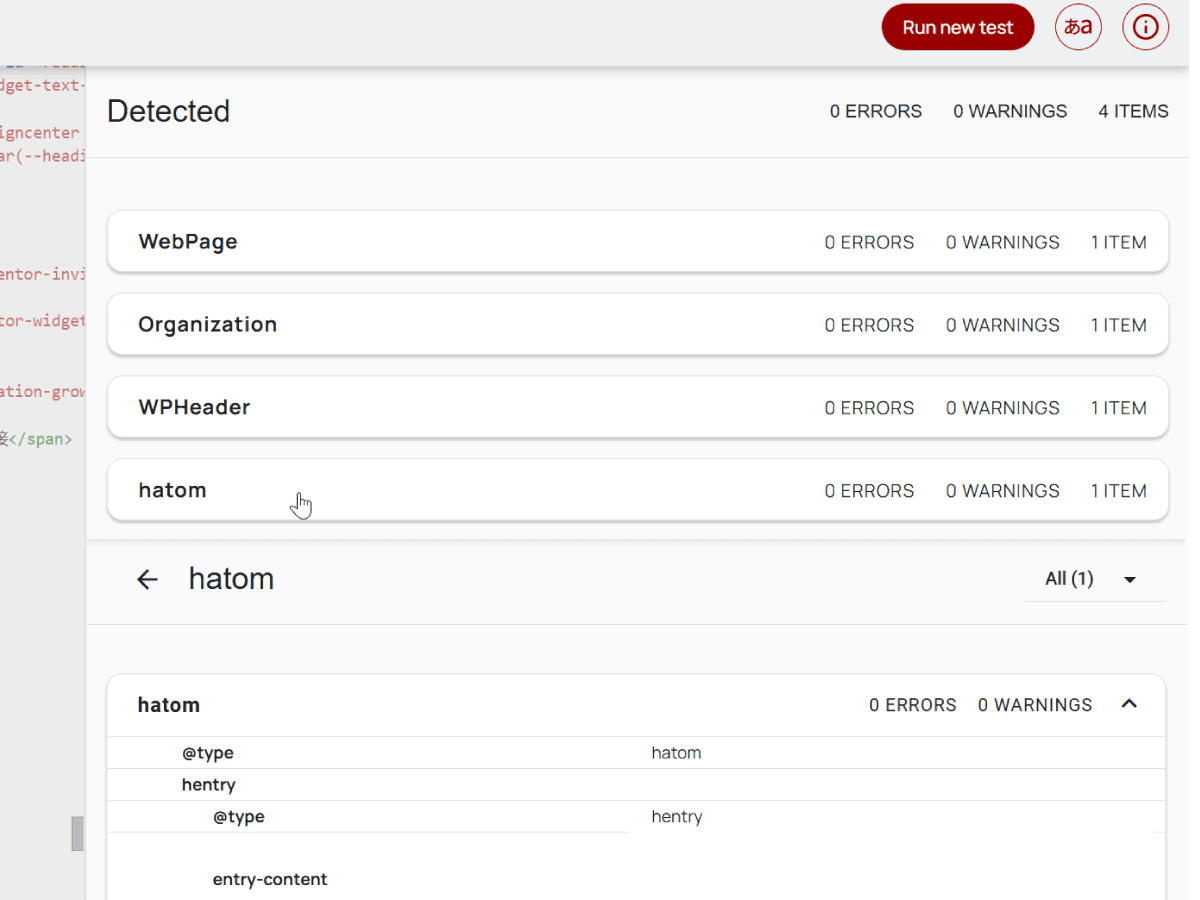Image resolution: width=1200 pixels, height=900 pixels.
Task: Click the value 'hatom' in @type row
Action: pos(676,753)
